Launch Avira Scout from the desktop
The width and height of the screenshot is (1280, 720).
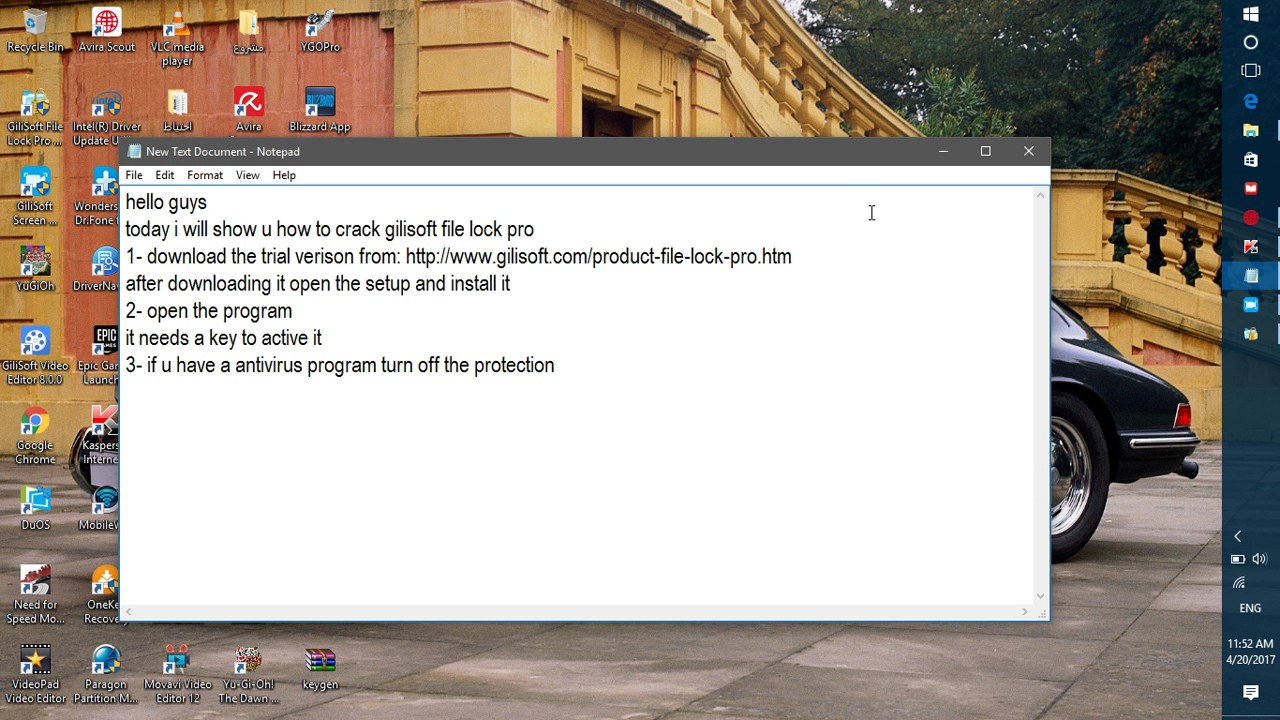pos(107,30)
